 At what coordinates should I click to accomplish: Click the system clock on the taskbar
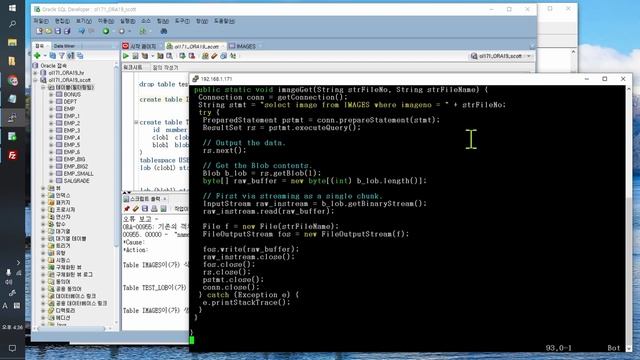[12, 327]
